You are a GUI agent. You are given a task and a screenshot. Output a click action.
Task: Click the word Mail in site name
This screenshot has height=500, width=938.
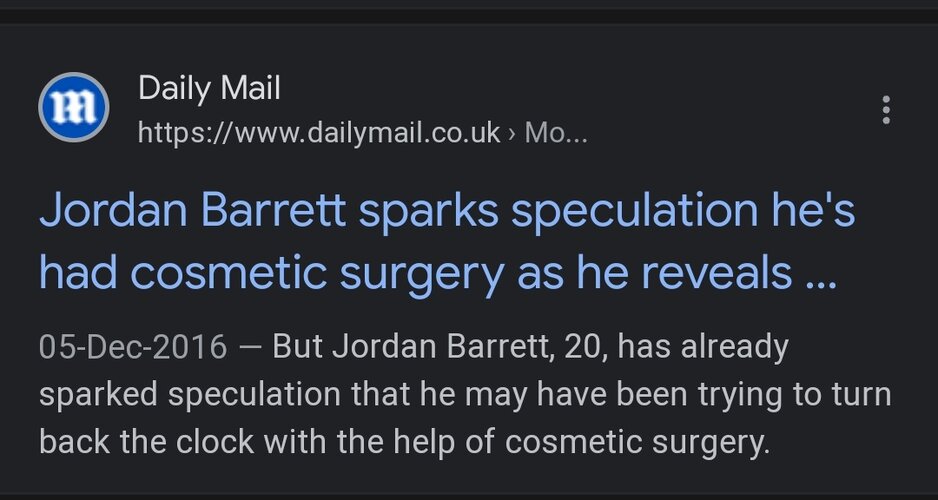coord(250,89)
